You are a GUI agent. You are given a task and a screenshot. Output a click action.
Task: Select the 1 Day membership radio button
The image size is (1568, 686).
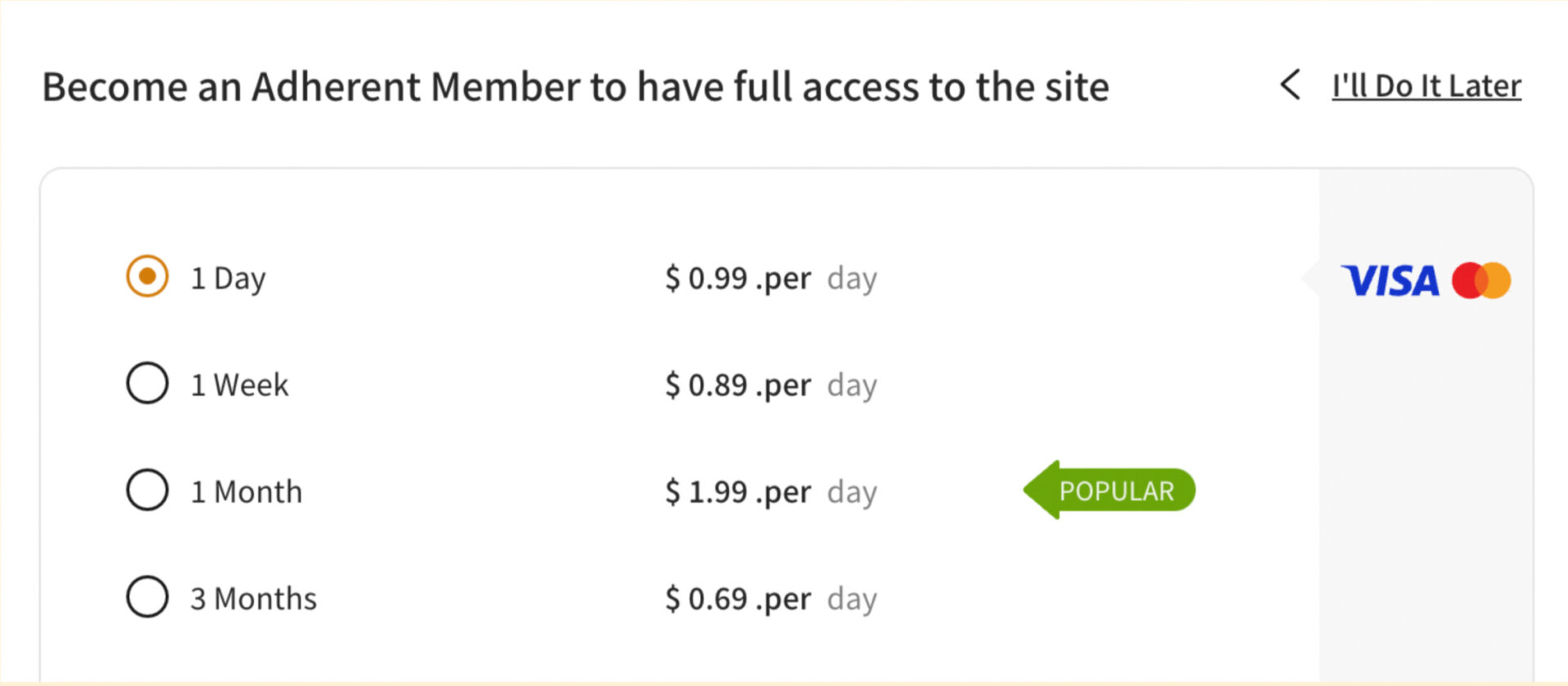(146, 277)
